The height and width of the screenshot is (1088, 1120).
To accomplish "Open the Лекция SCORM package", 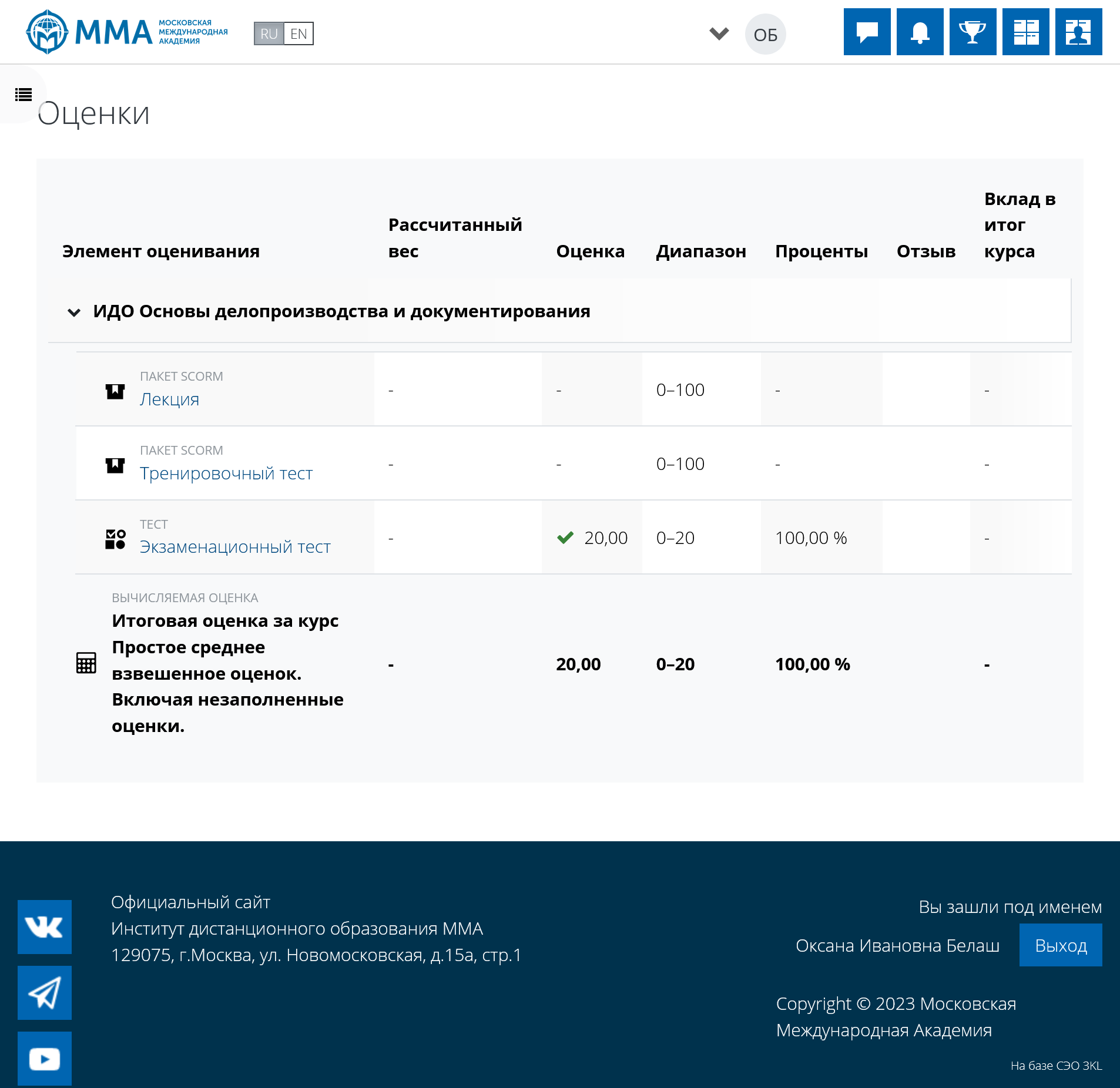I will pos(169,399).
